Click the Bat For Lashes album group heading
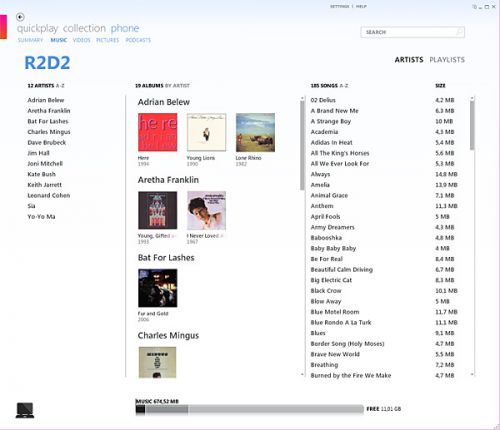The width and height of the screenshot is (500, 430). pos(166,258)
